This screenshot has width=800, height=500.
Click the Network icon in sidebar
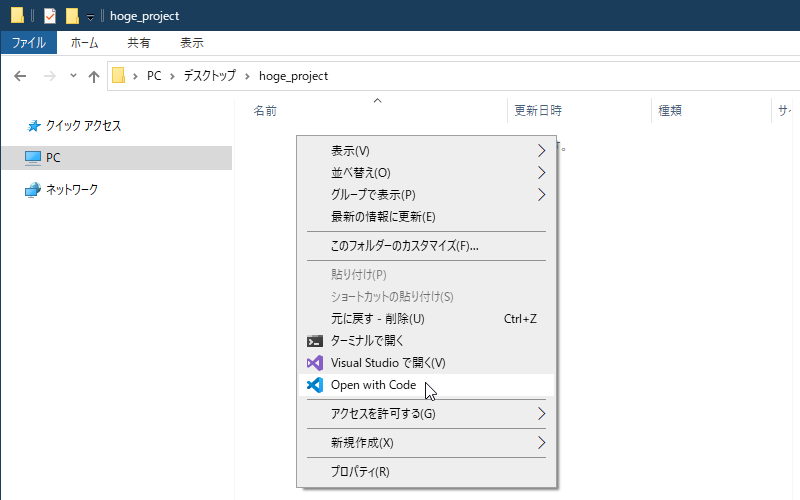coord(33,190)
